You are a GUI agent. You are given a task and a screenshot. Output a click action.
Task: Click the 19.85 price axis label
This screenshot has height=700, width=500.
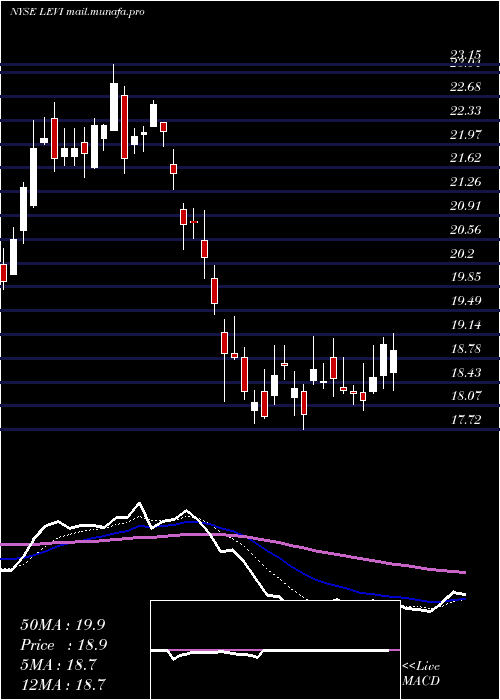[466, 277]
